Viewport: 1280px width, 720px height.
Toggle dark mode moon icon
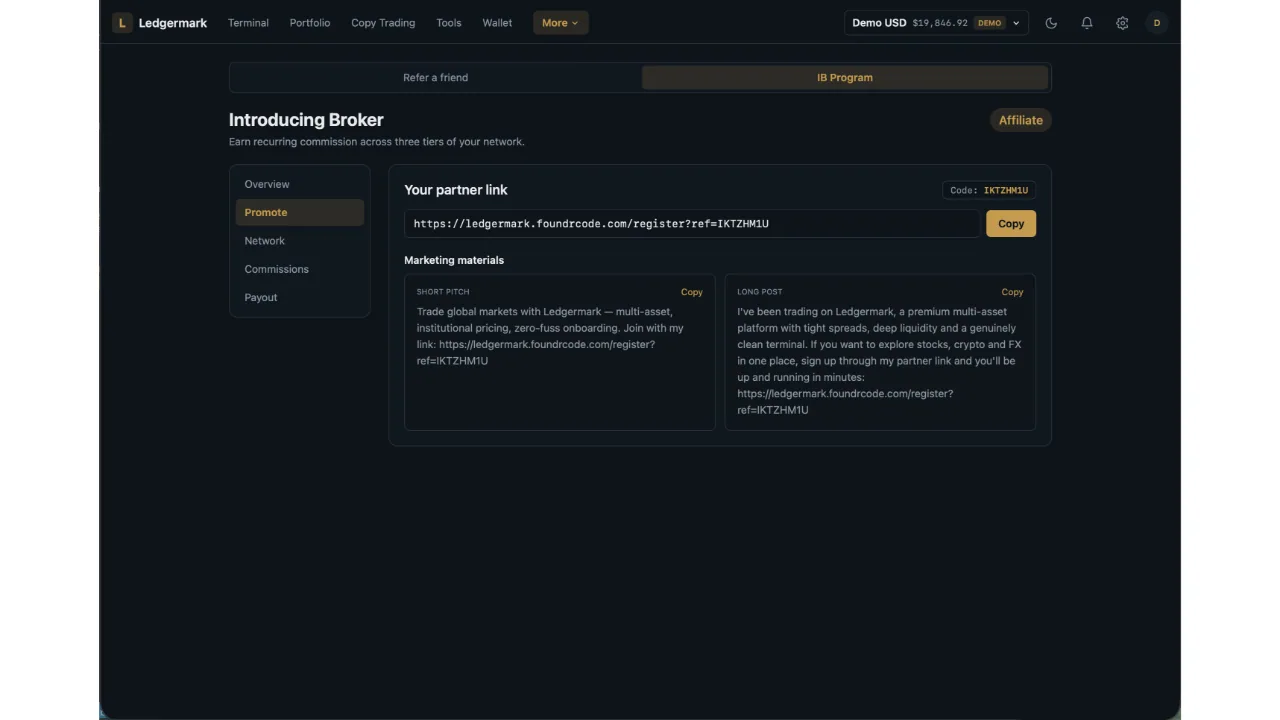[x=1051, y=23]
